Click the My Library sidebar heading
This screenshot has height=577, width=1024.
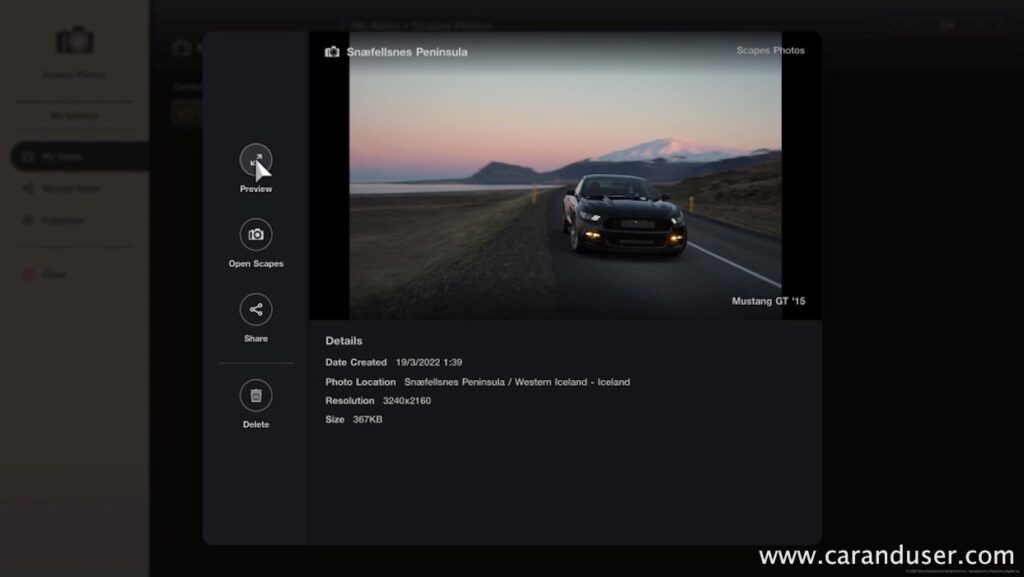(x=75, y=116)
